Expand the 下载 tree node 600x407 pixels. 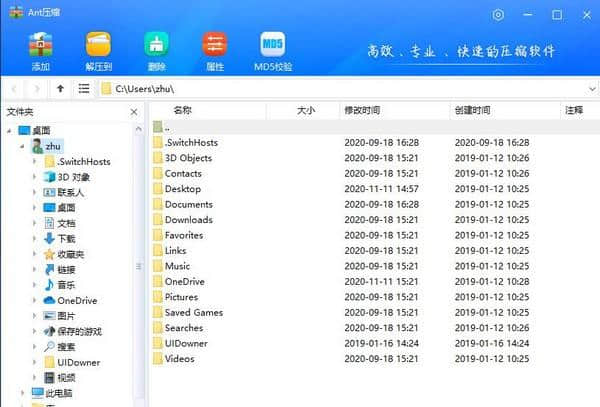34,239
